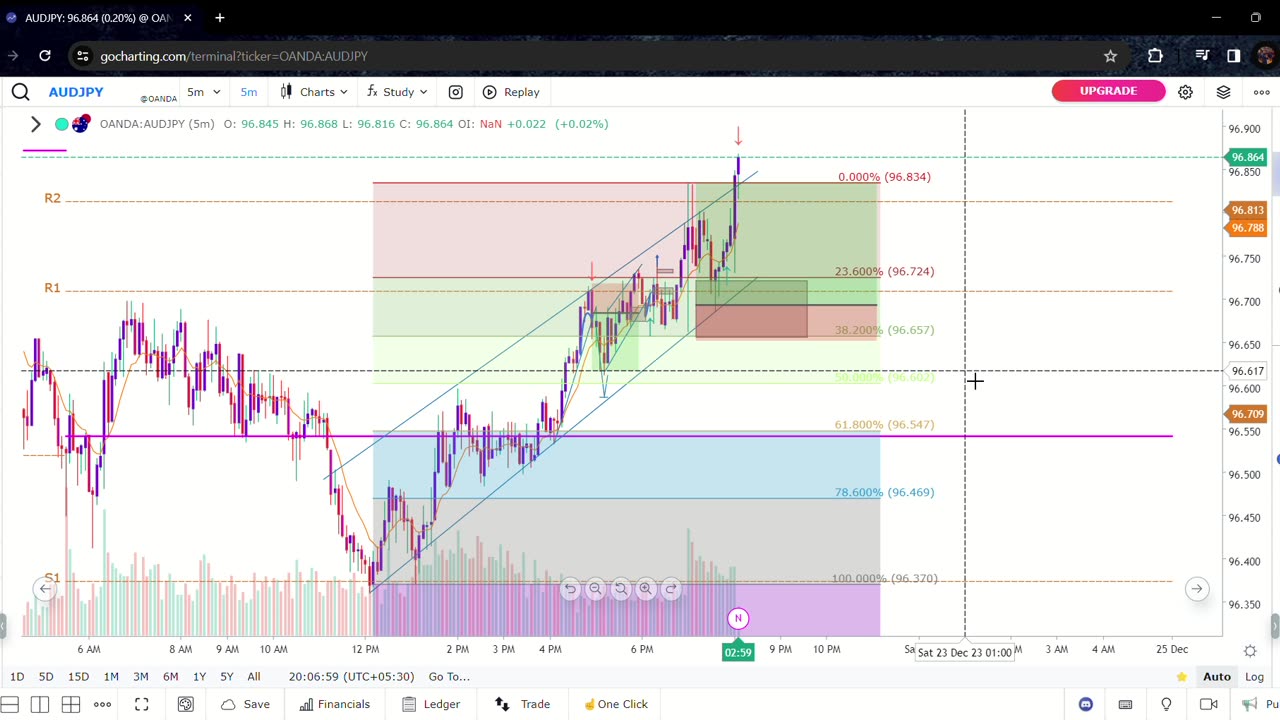Click the current price label 96.864
This screenshot has height=720, width=1280.
(x=1246, y=157)
